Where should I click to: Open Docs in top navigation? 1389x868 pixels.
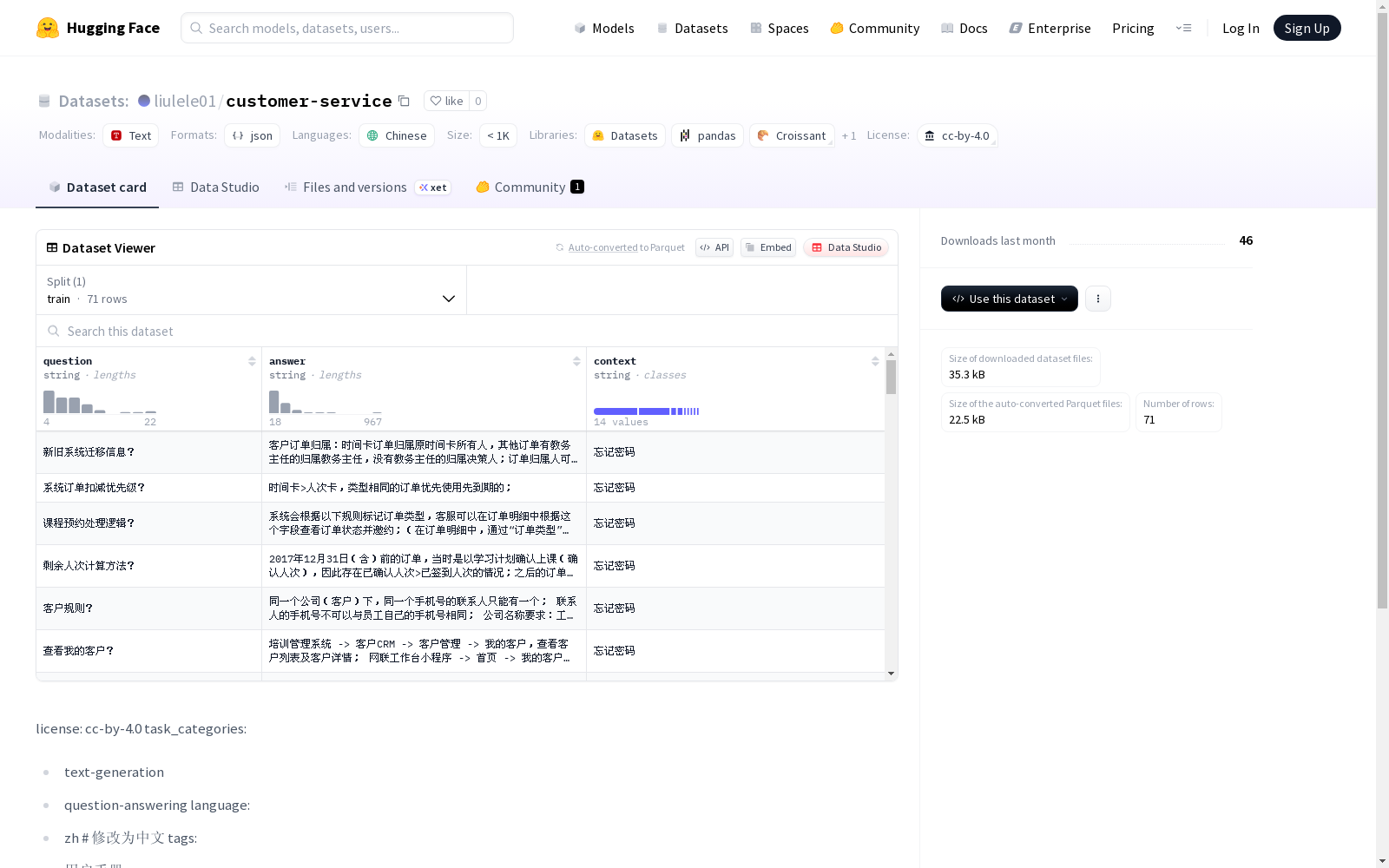(964, 28)
